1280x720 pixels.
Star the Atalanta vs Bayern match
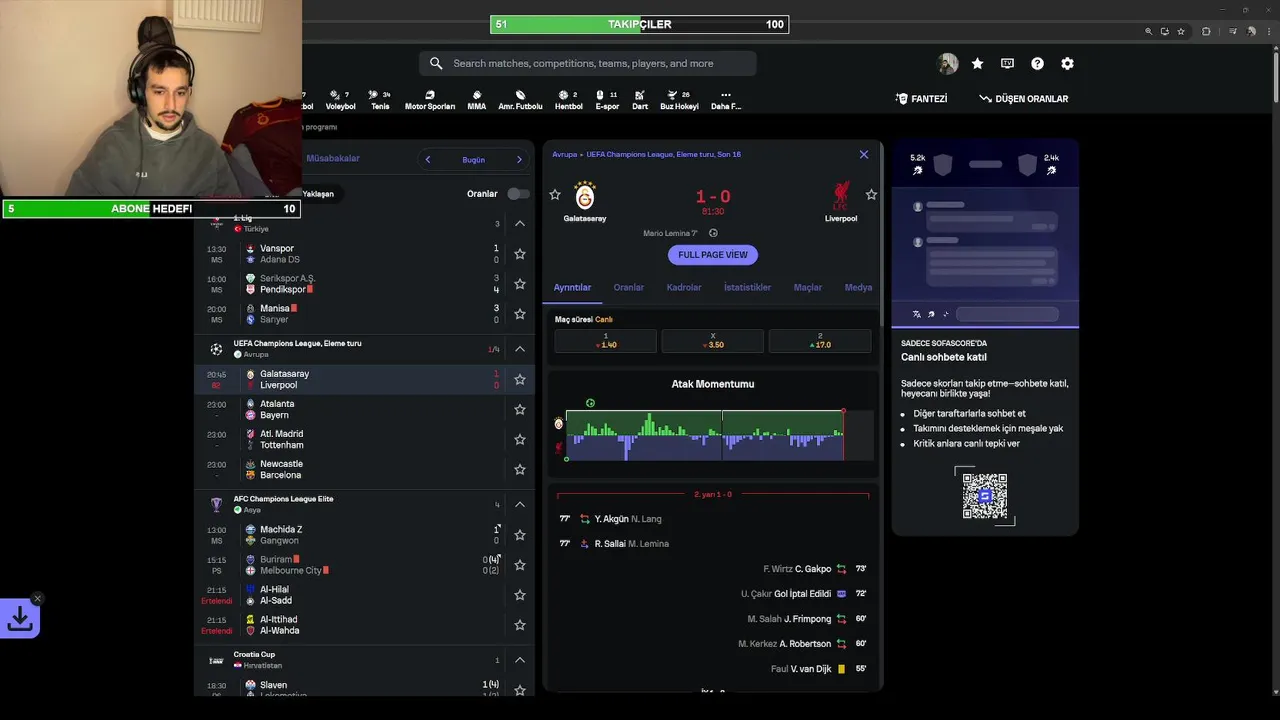tap(520, 409)
